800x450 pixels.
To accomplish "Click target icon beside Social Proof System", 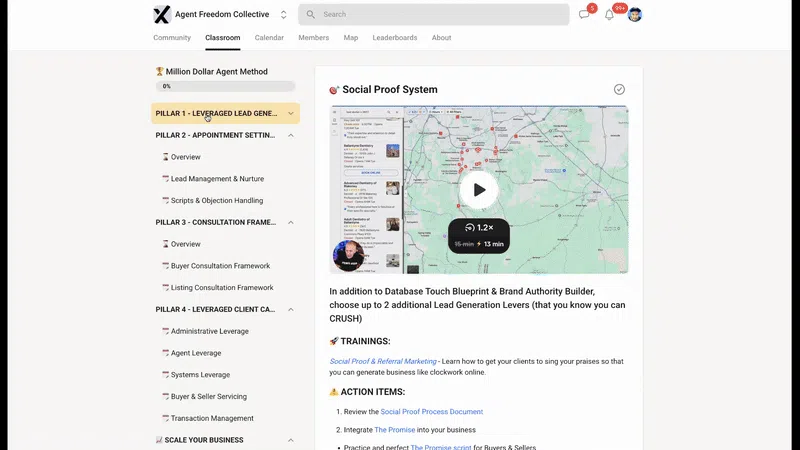I will pos(334,90).
